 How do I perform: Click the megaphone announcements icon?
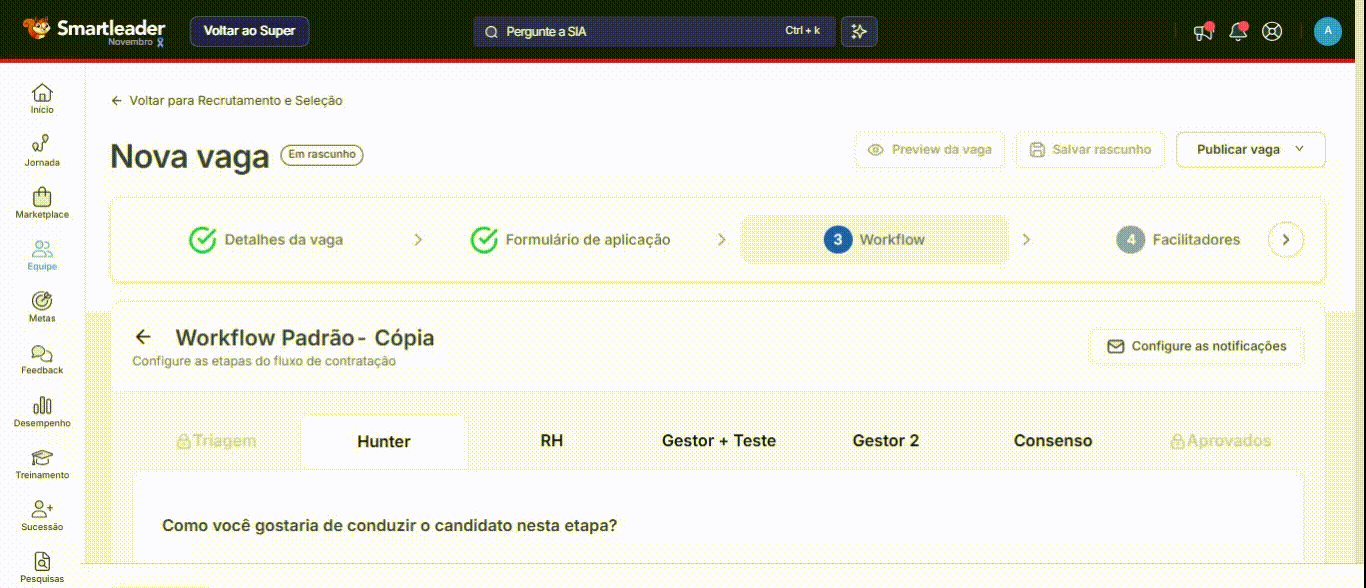(x=1203, y=32)
